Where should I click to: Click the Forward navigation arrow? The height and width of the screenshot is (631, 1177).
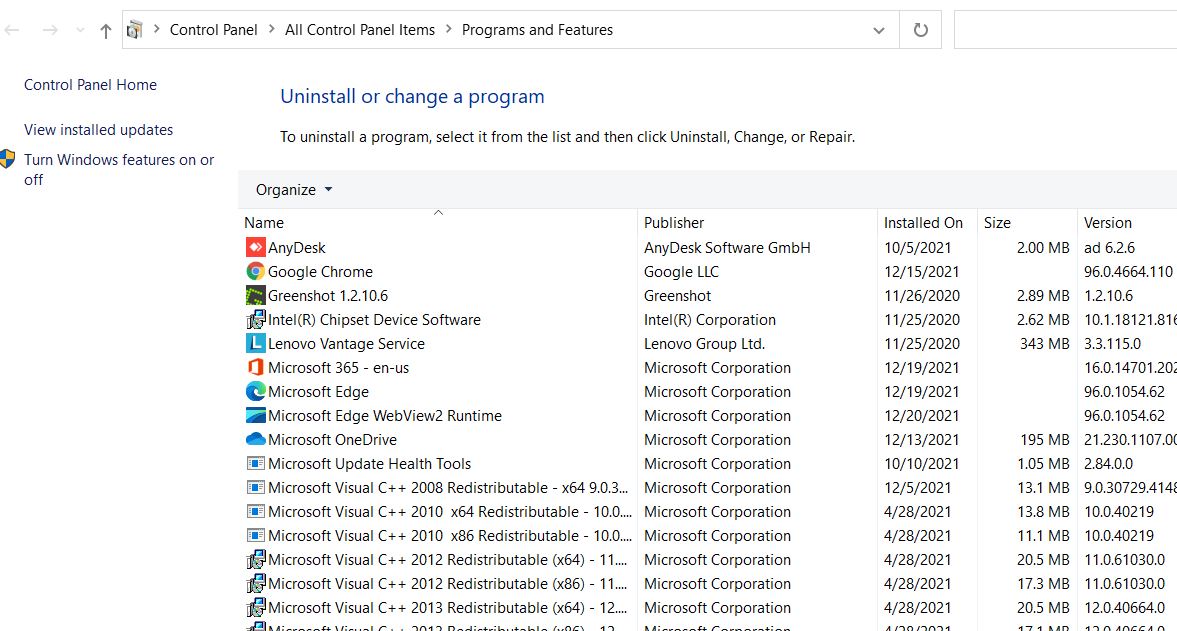[50, 30]
